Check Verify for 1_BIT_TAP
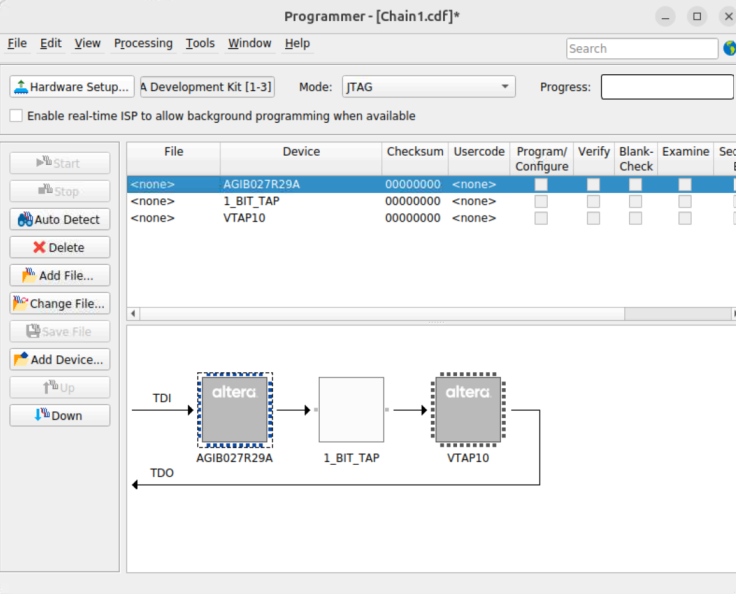This screenshot has height=594, width=736. (x=593, y=201)
